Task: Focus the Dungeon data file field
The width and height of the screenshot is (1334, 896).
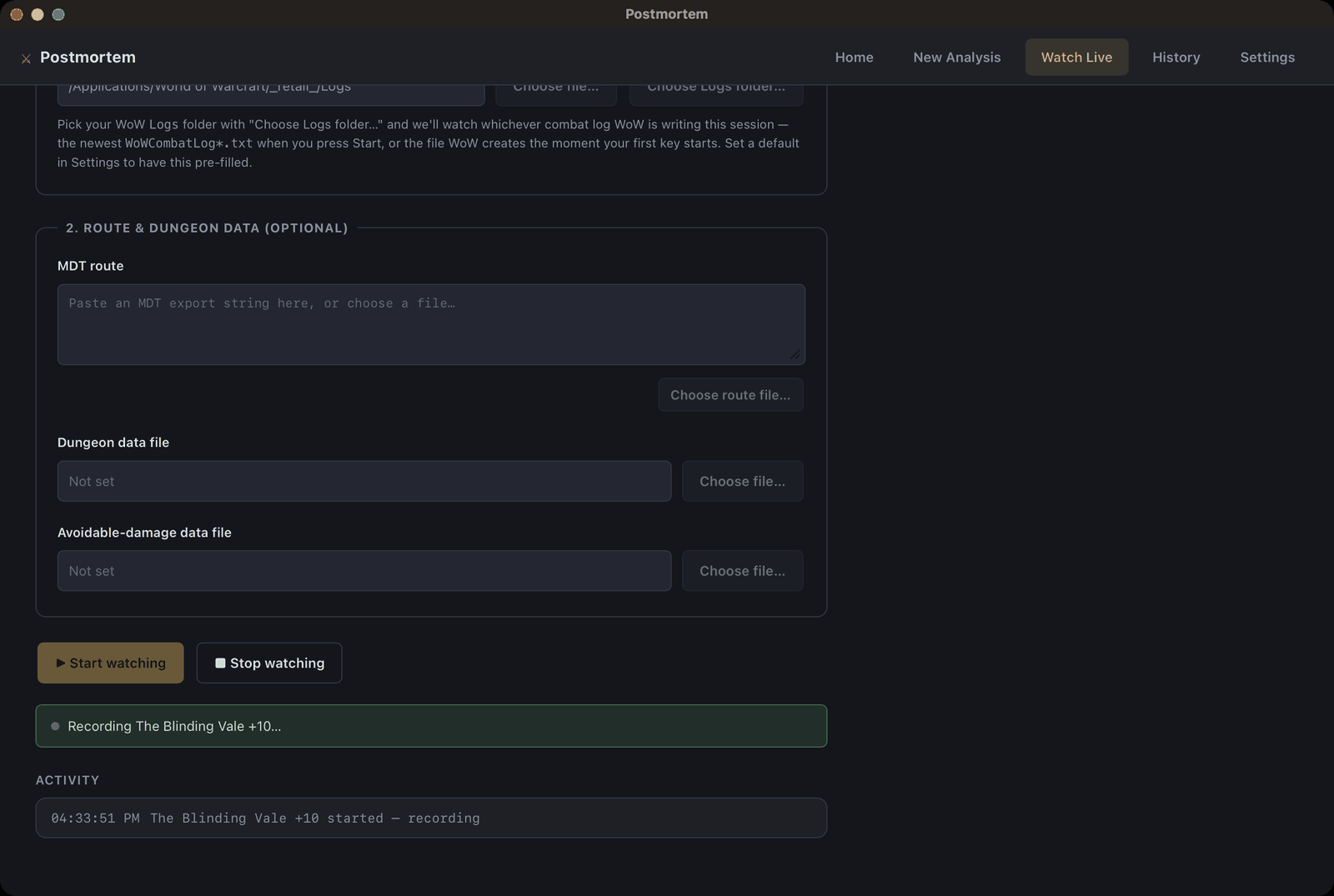Action: coord(364,481)
